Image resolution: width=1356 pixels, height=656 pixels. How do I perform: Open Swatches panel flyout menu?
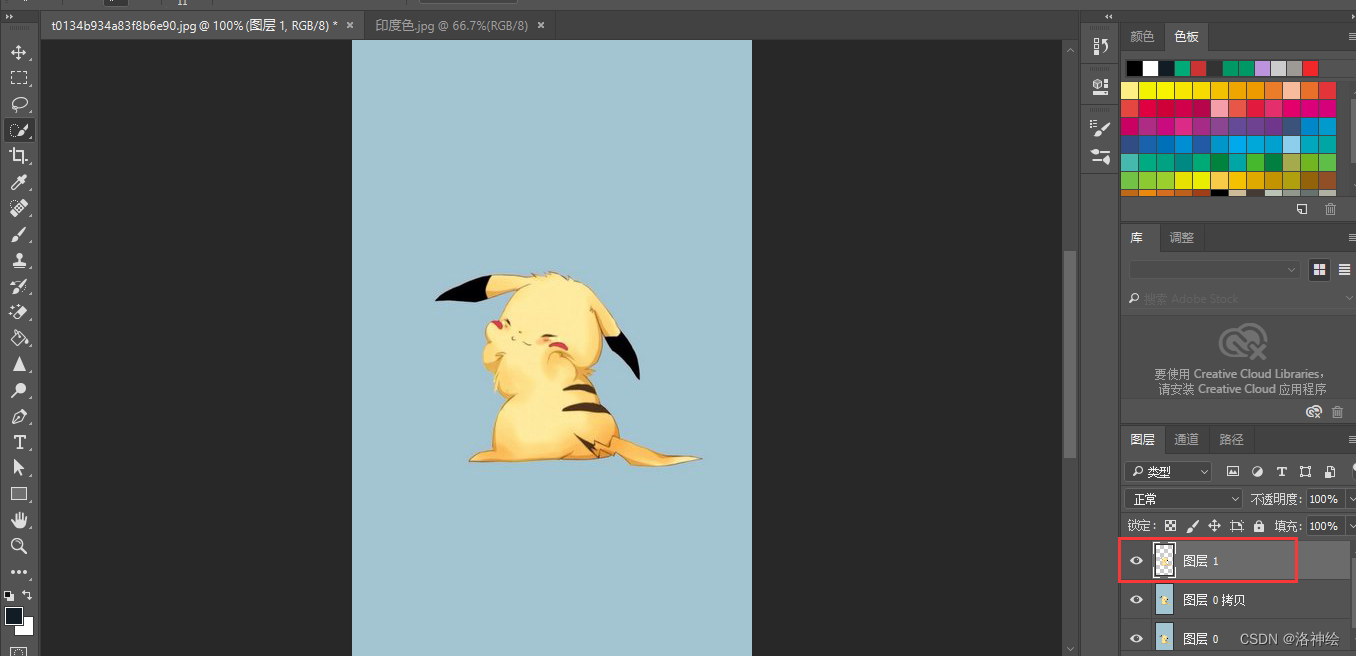(1350, 37)
